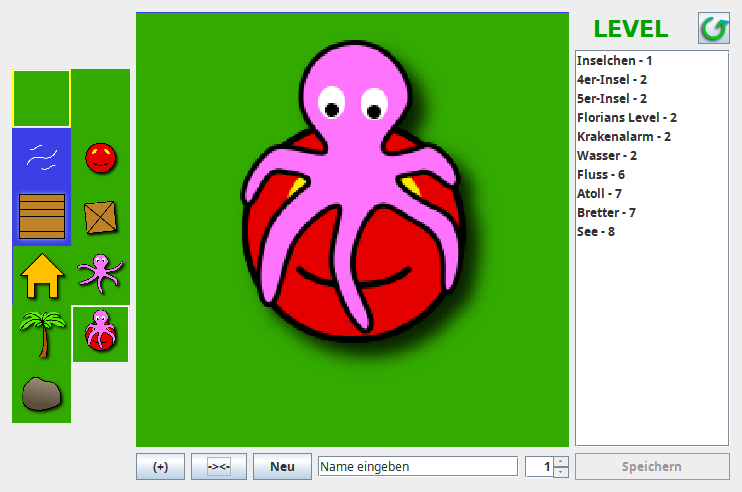Click the -><- shrink button
Screen dimensions: 742x492
pos(219,466)
